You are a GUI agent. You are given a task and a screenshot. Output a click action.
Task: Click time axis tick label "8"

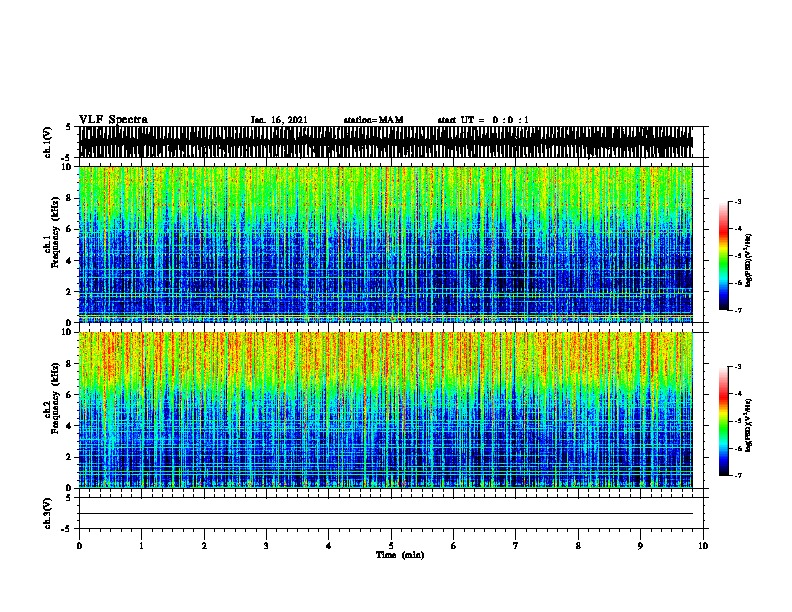pyautogui.click(x=578, y=546)
